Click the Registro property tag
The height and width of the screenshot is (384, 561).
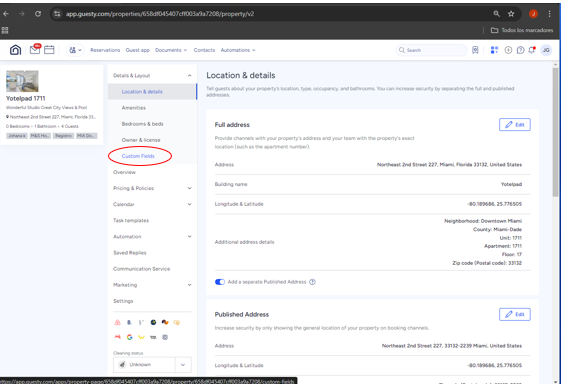point(63,136)
